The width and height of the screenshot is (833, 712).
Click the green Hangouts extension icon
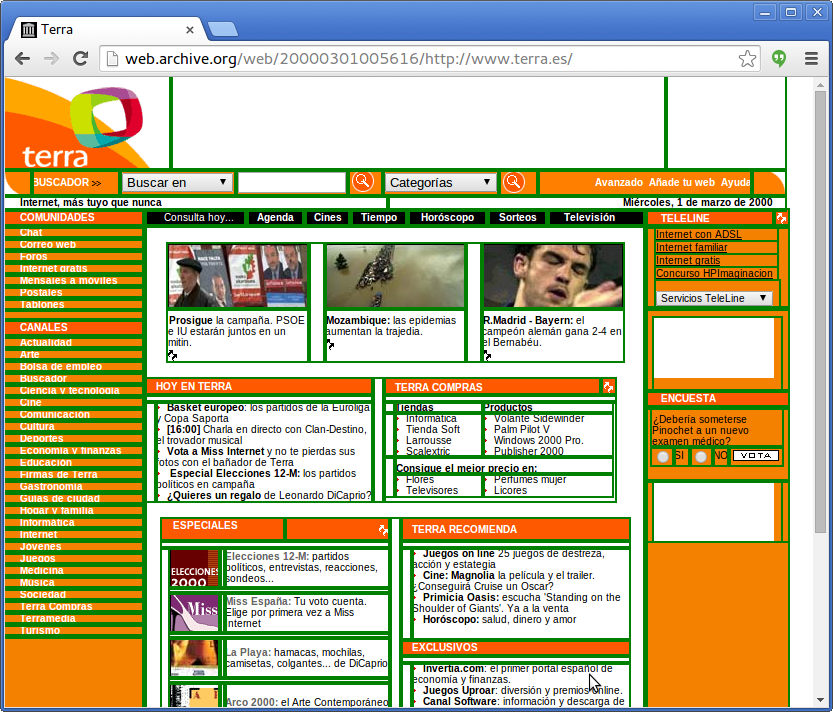pos(779,58)
